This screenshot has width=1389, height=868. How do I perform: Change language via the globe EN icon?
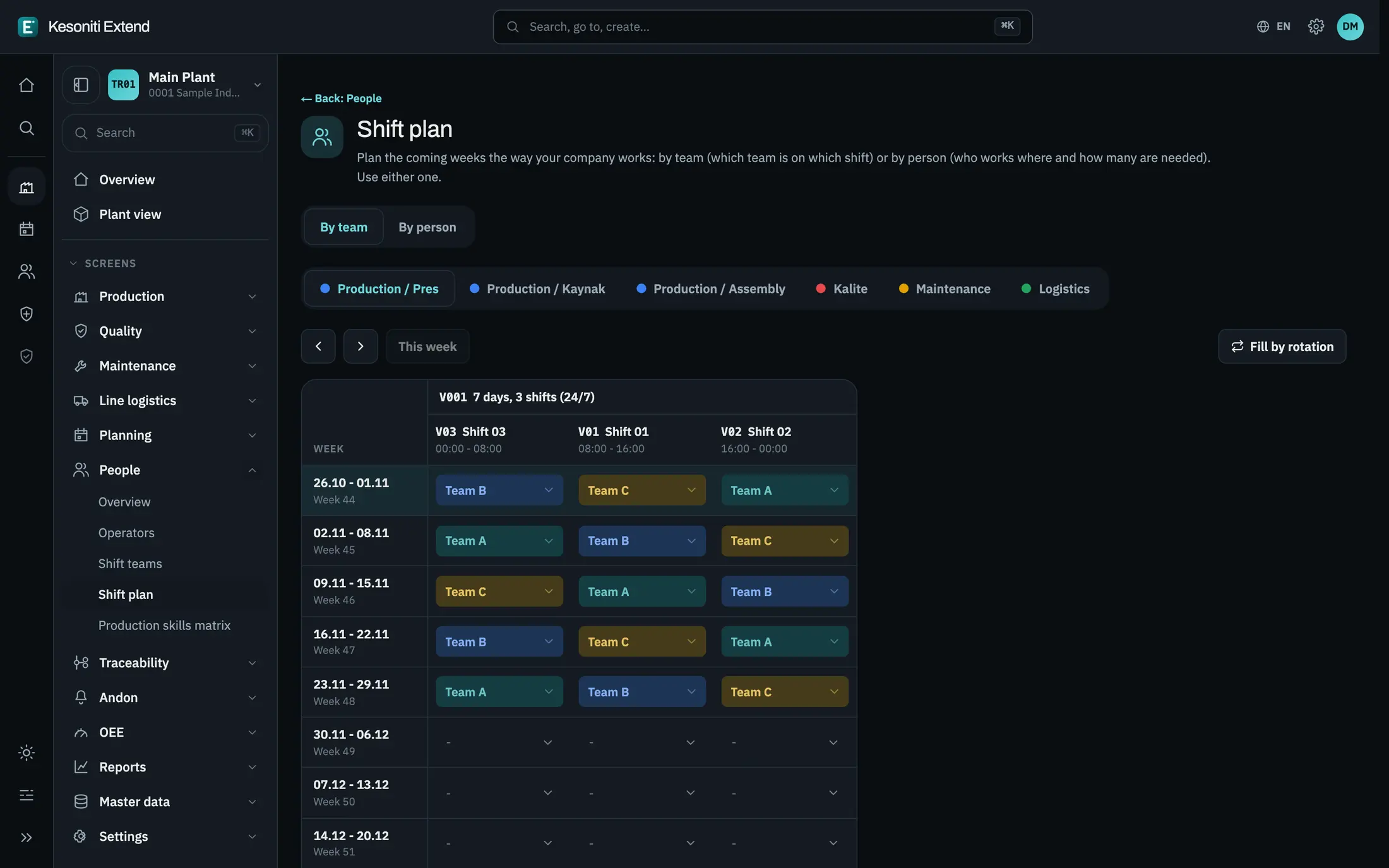click(x=1273, y=27)
